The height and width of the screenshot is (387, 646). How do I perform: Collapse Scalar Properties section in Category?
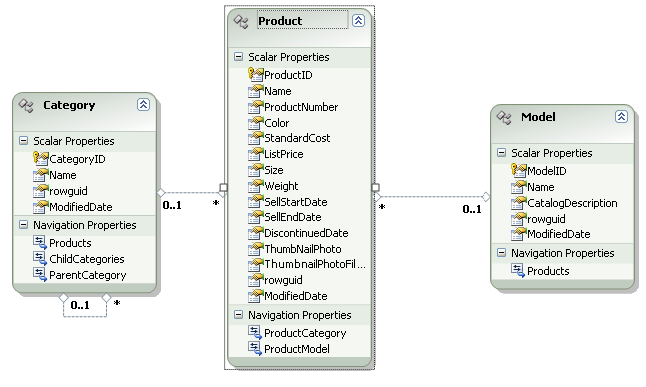23,141
